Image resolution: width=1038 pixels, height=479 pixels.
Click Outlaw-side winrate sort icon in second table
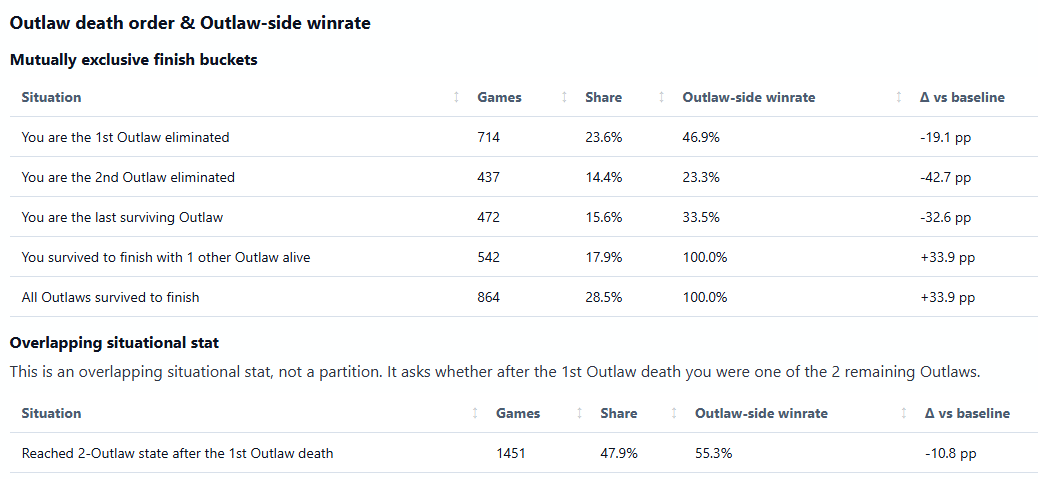(x=904, y=414)
